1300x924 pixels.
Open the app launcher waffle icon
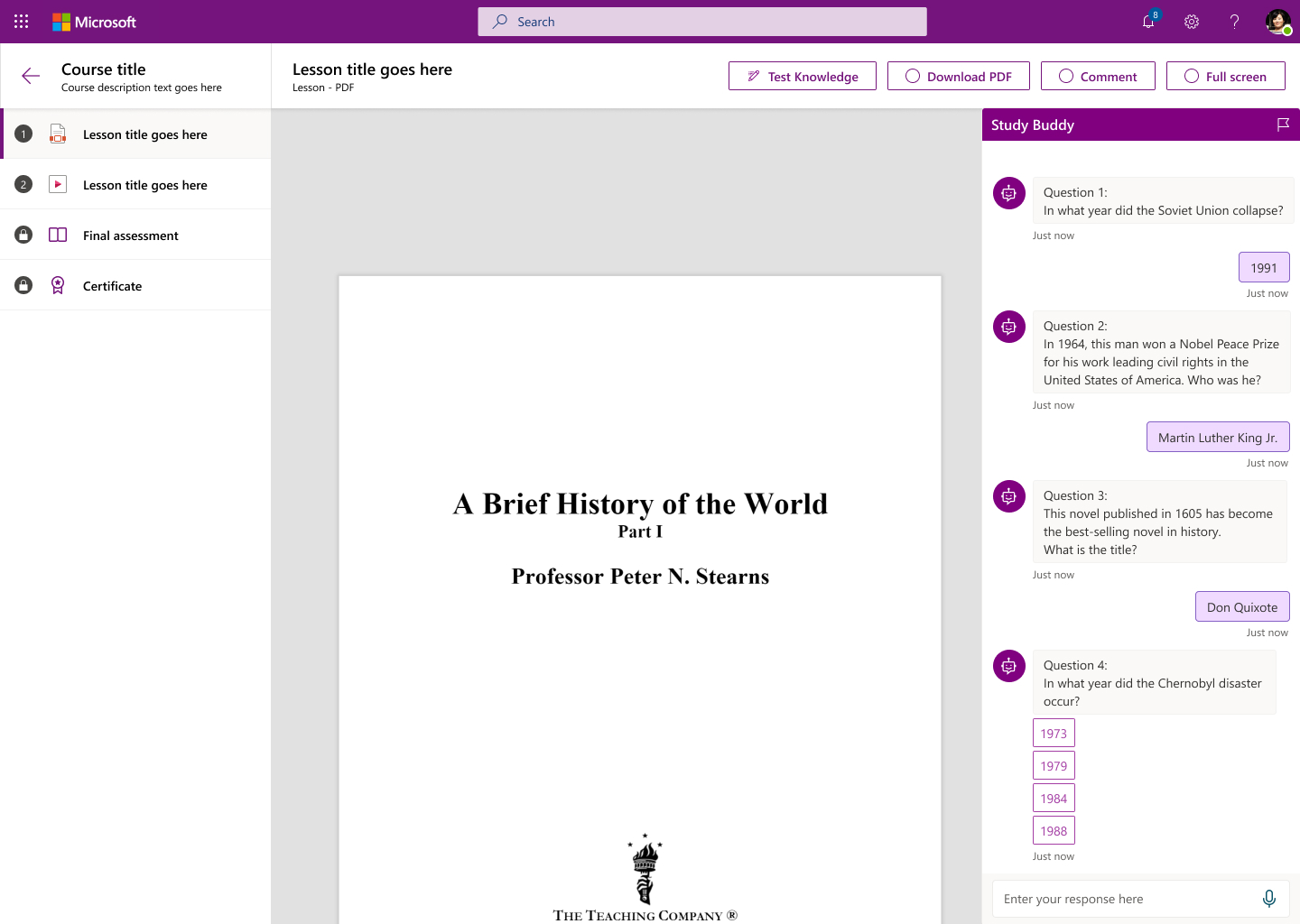click(22, 22)
